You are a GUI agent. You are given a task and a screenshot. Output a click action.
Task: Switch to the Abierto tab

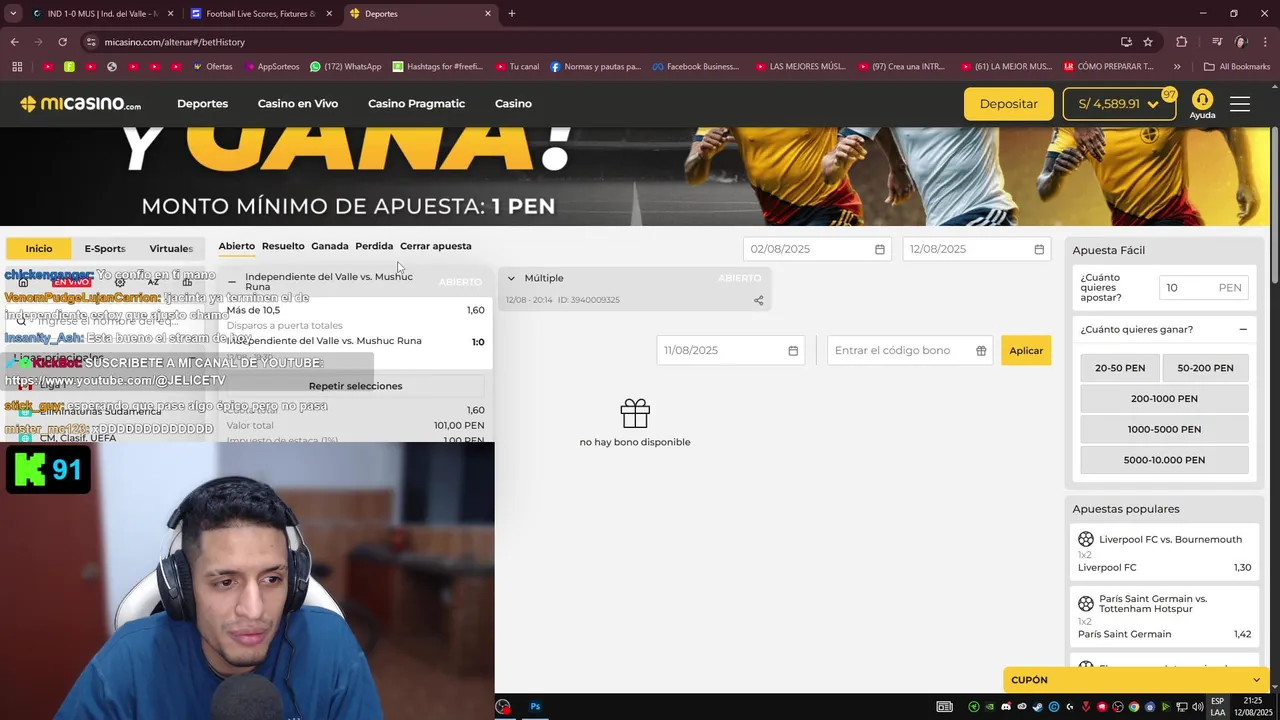237,246
